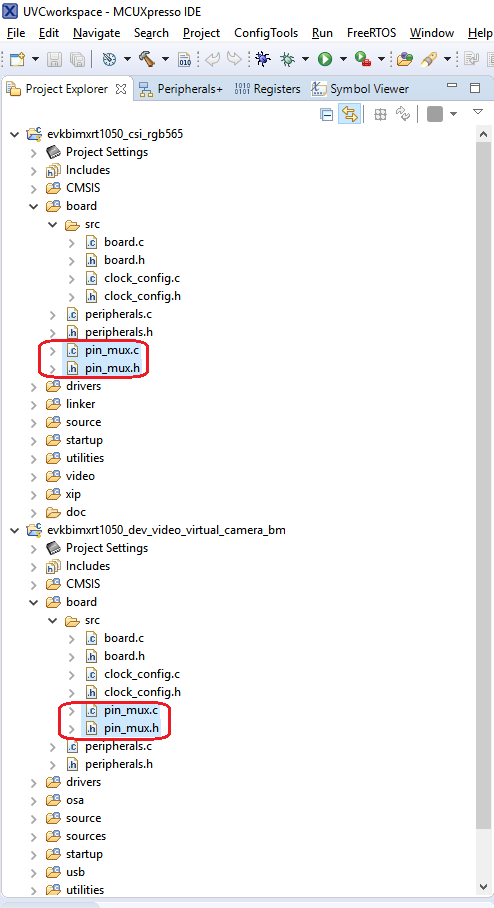Minimize the Project Explorer panel
This screenshot has width=494, height=908.
pos(452,86)
